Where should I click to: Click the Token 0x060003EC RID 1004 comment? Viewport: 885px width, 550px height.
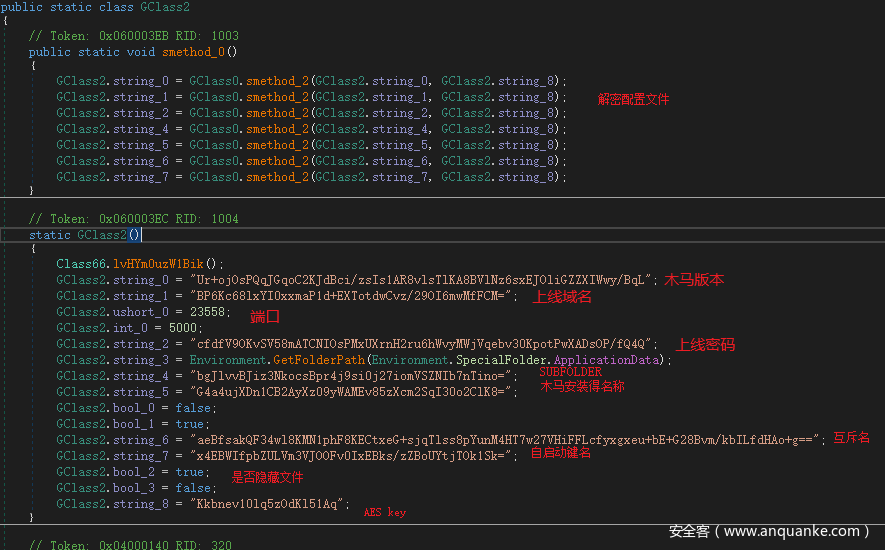tap(133, 218)
